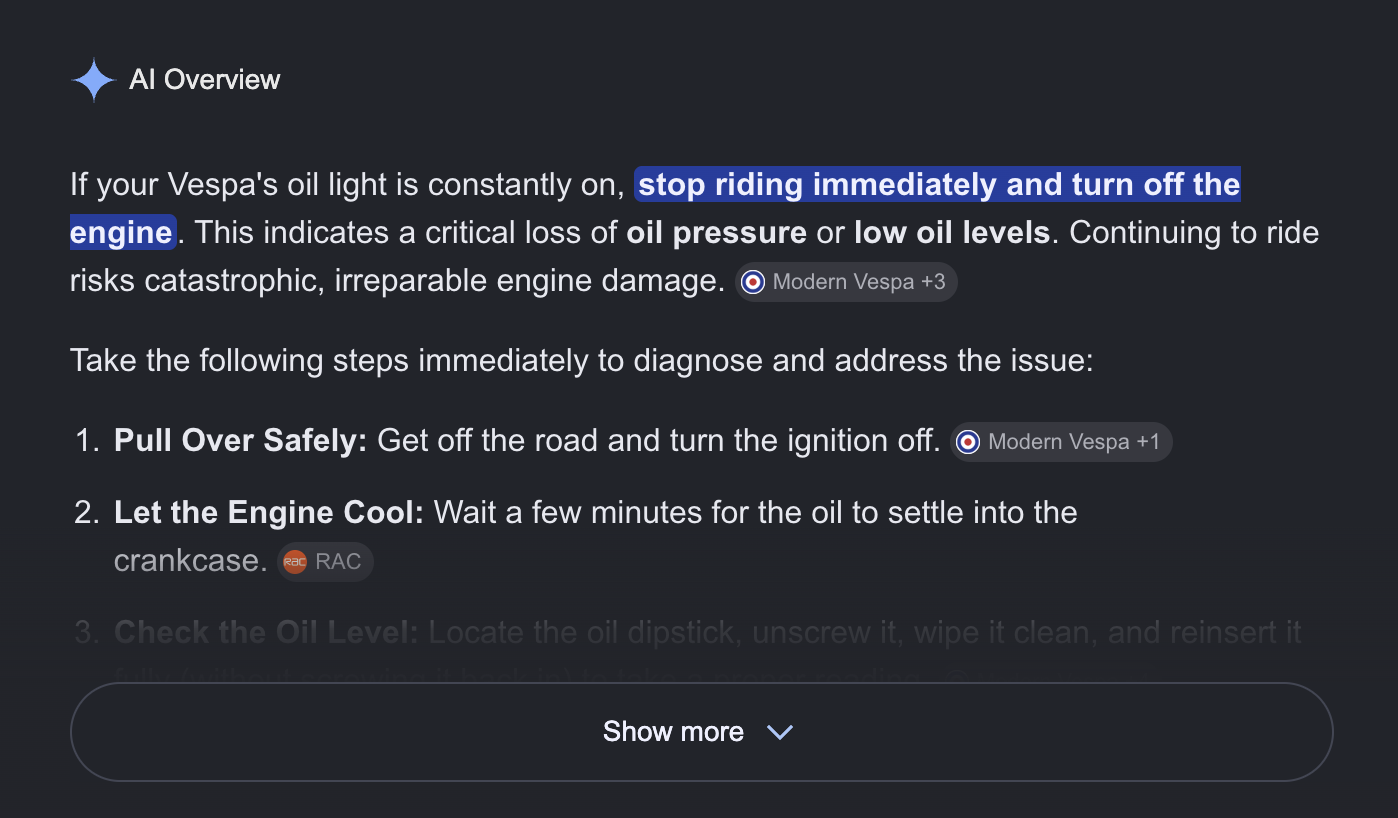Click highlighted text 'stop riding immediately and turn off the'
The image size is (1398, 818).
coord(939,185)
